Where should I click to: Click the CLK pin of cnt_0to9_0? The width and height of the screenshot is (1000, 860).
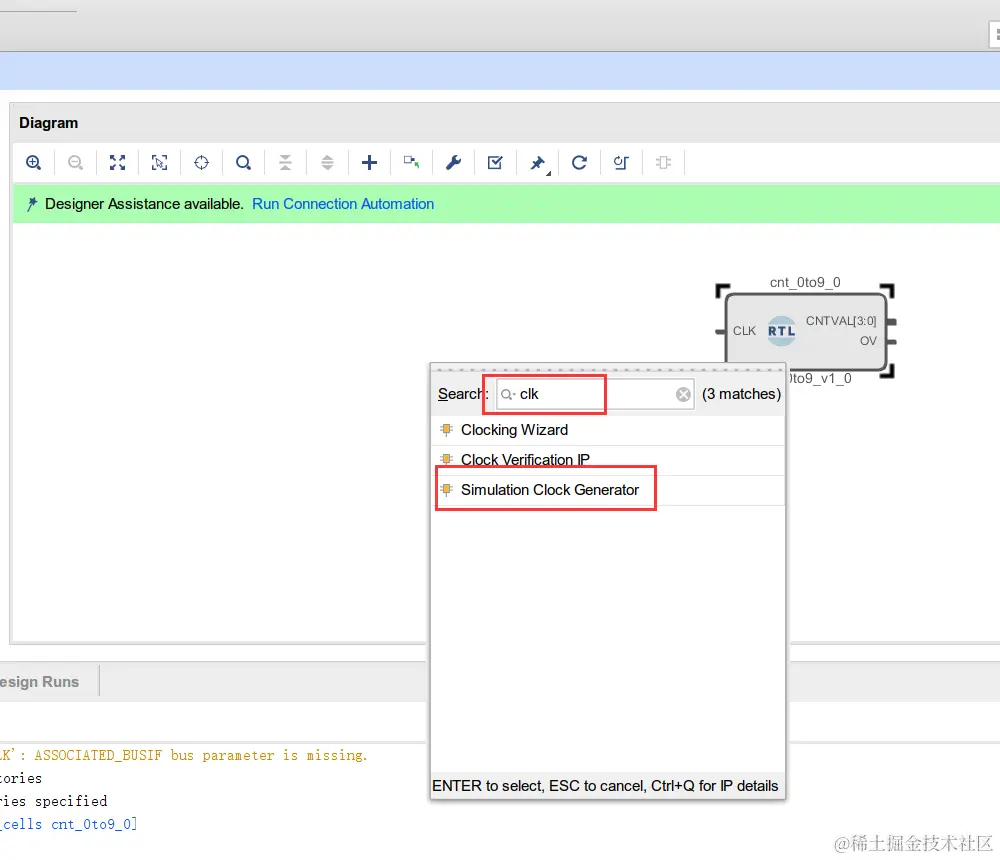(x=721, y=332)
